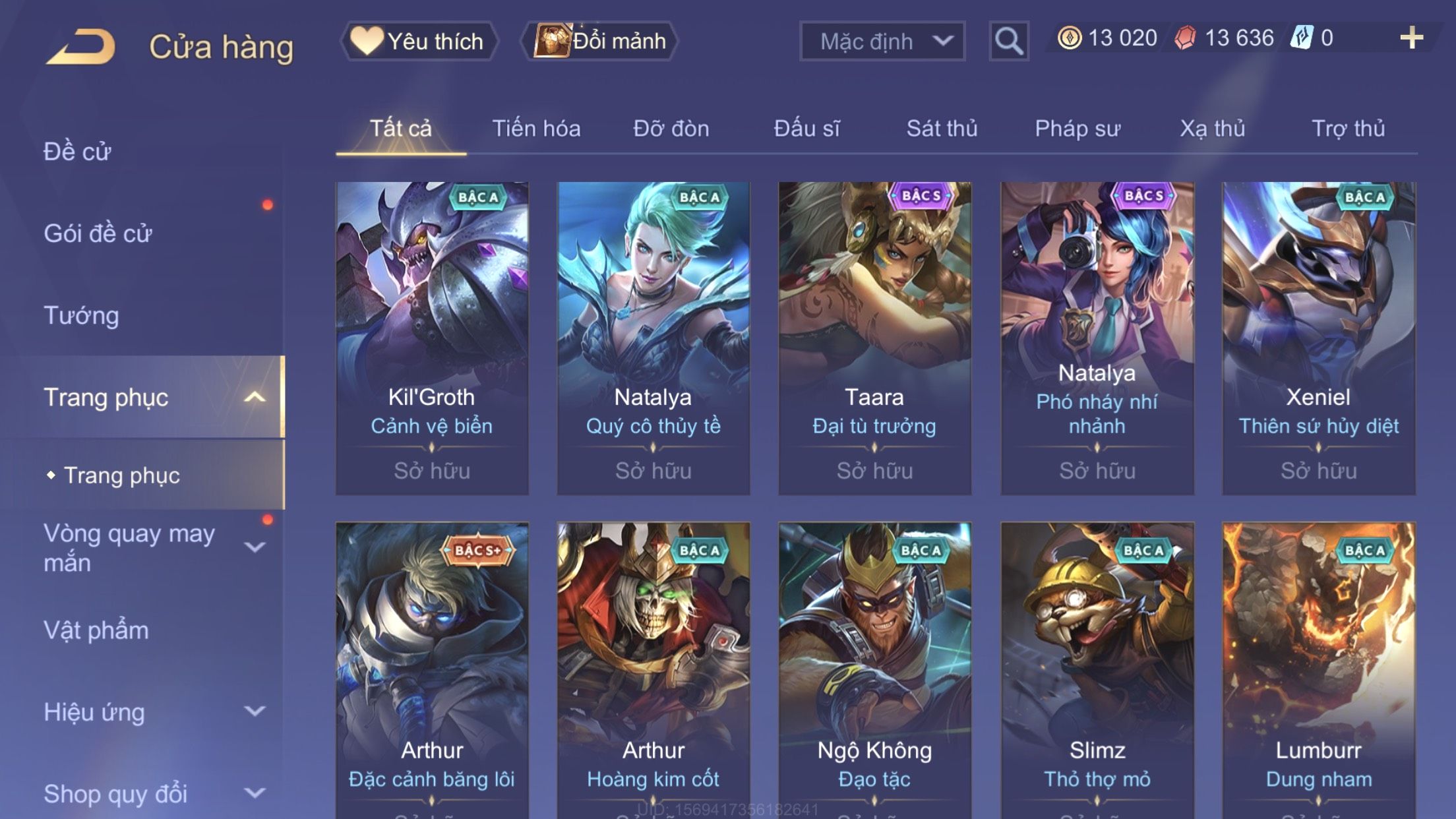
Task: Switch to the Tiến hóa tab
Action: 536,128
